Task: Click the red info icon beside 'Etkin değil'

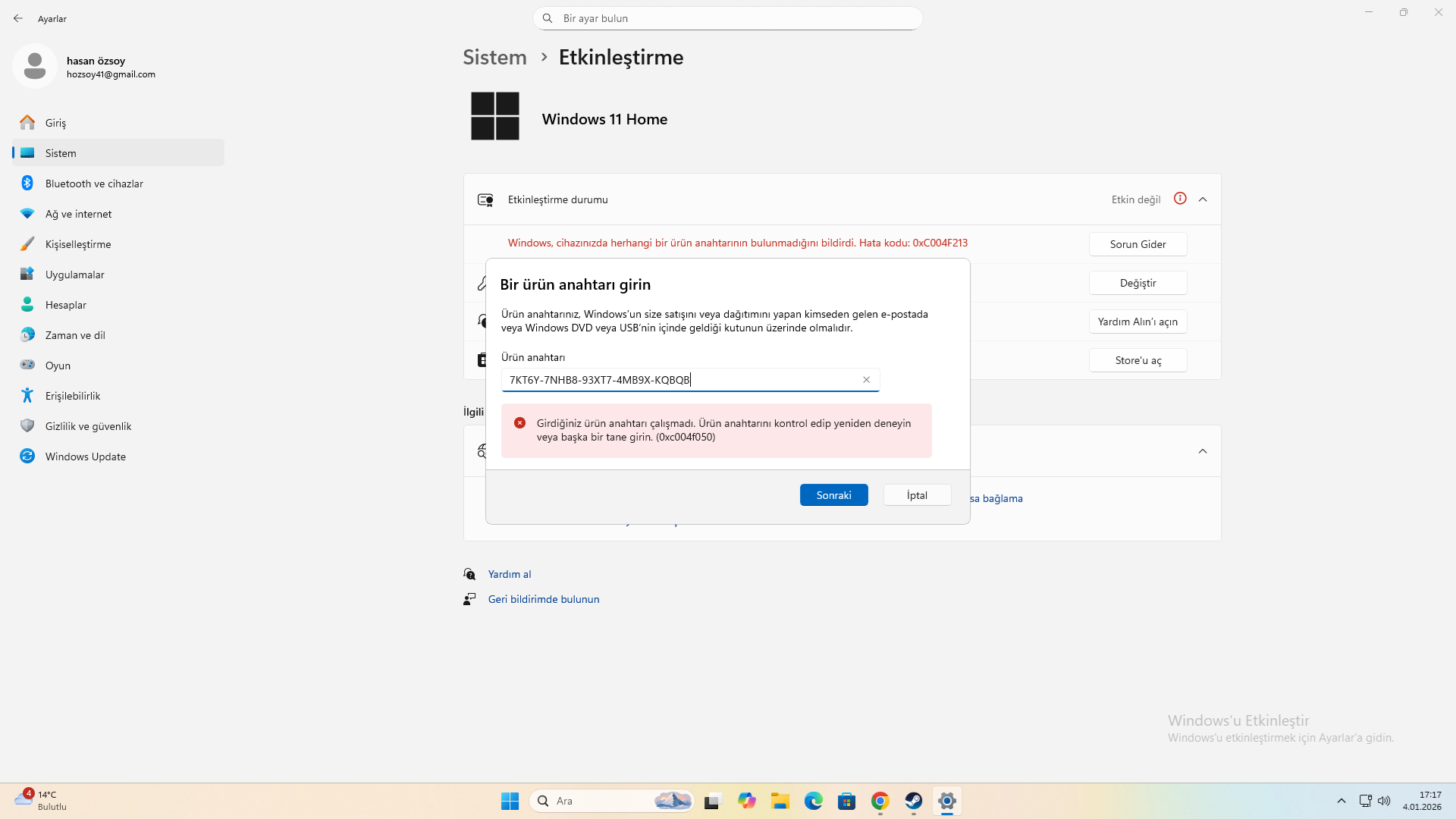Action: click(1180, 199)
